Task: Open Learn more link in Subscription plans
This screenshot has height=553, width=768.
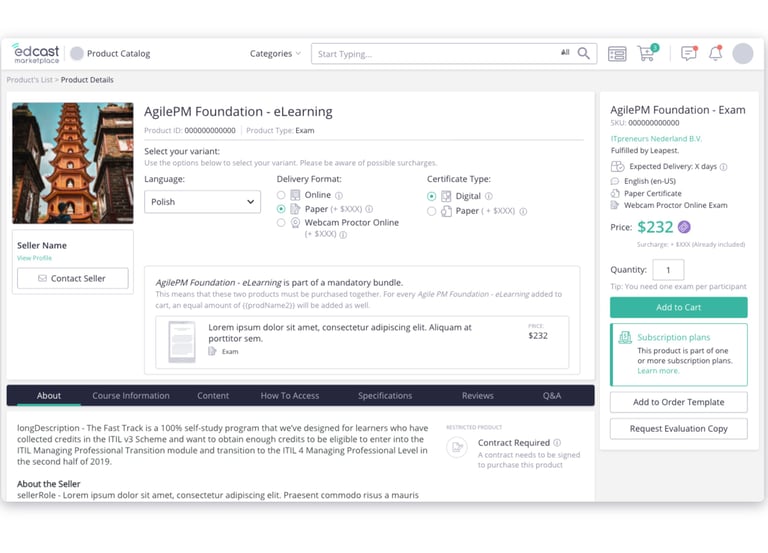Action: click(658, 371)
